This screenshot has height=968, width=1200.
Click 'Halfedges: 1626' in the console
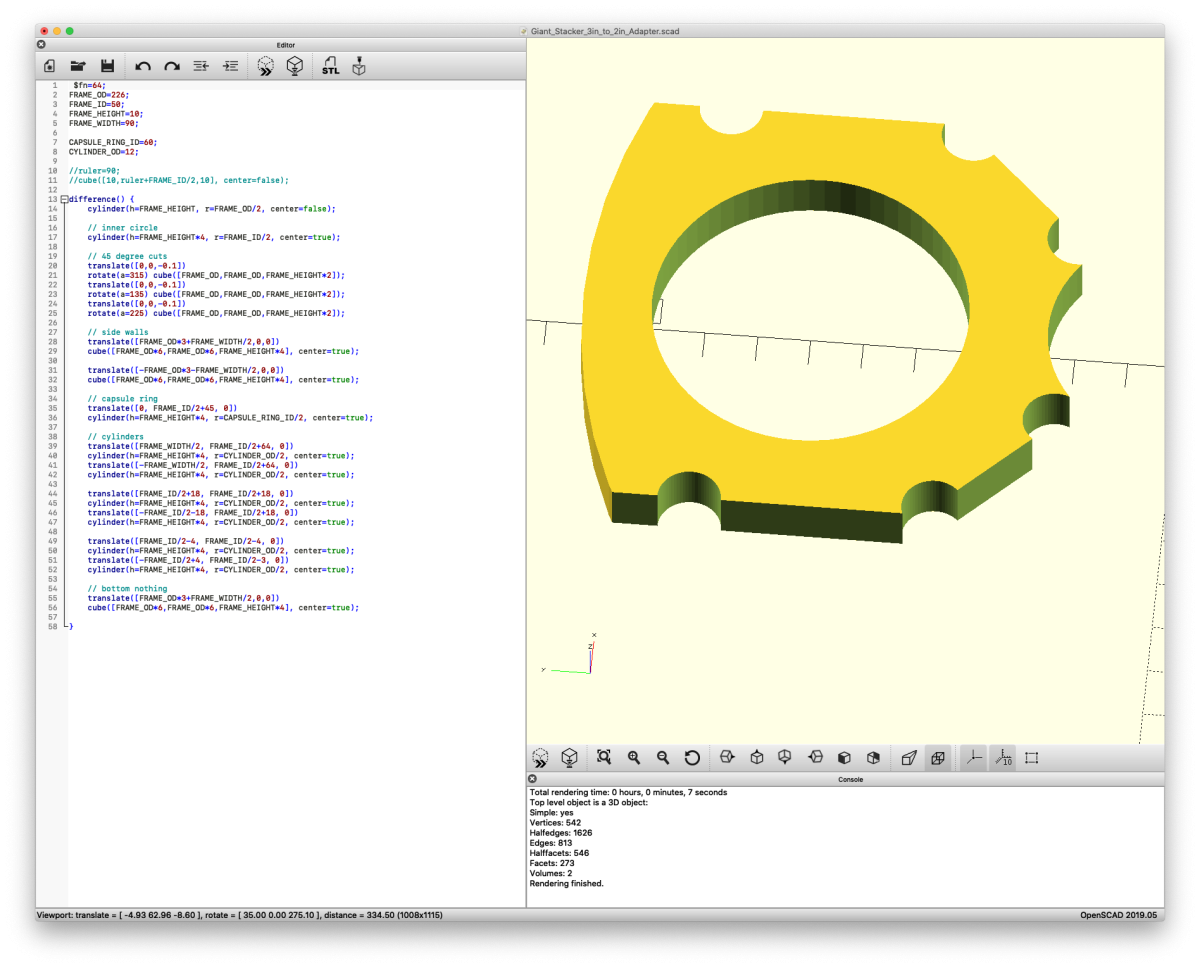coord(561,832)
